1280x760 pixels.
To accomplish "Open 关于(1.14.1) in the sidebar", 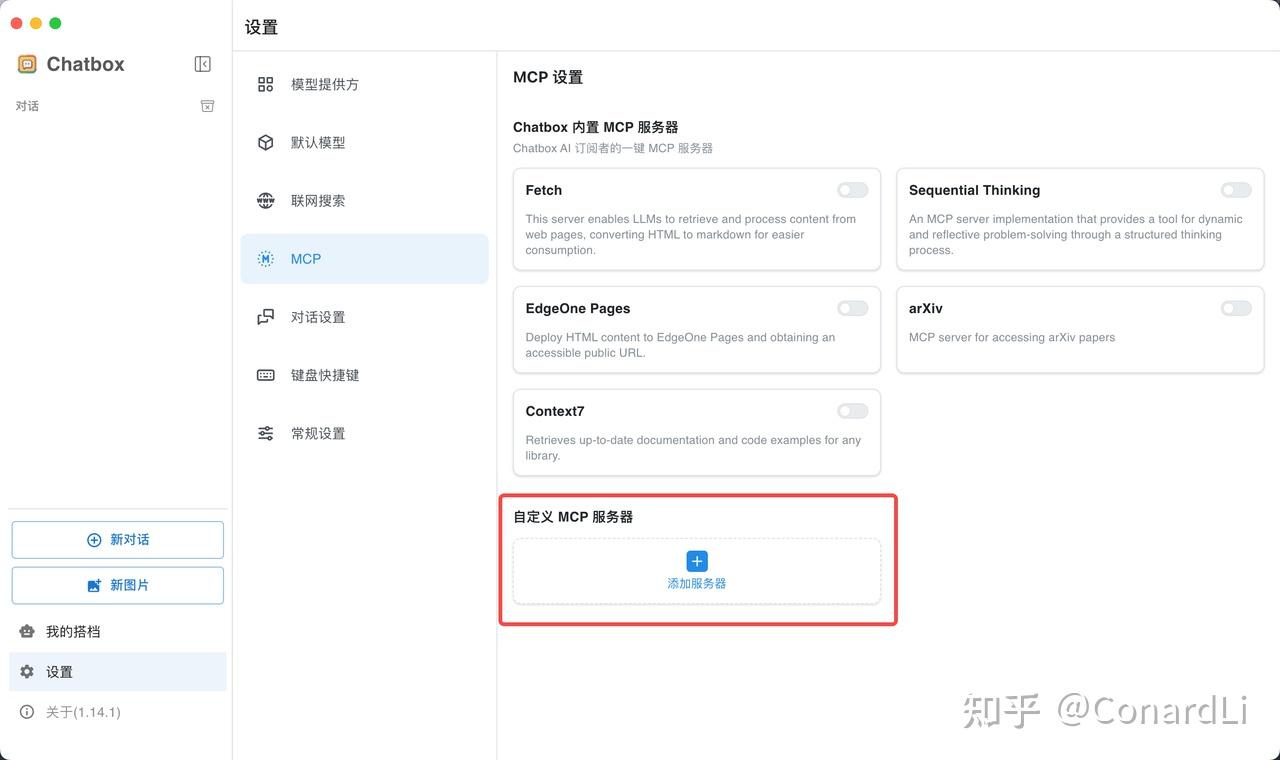I will [118, 712].
